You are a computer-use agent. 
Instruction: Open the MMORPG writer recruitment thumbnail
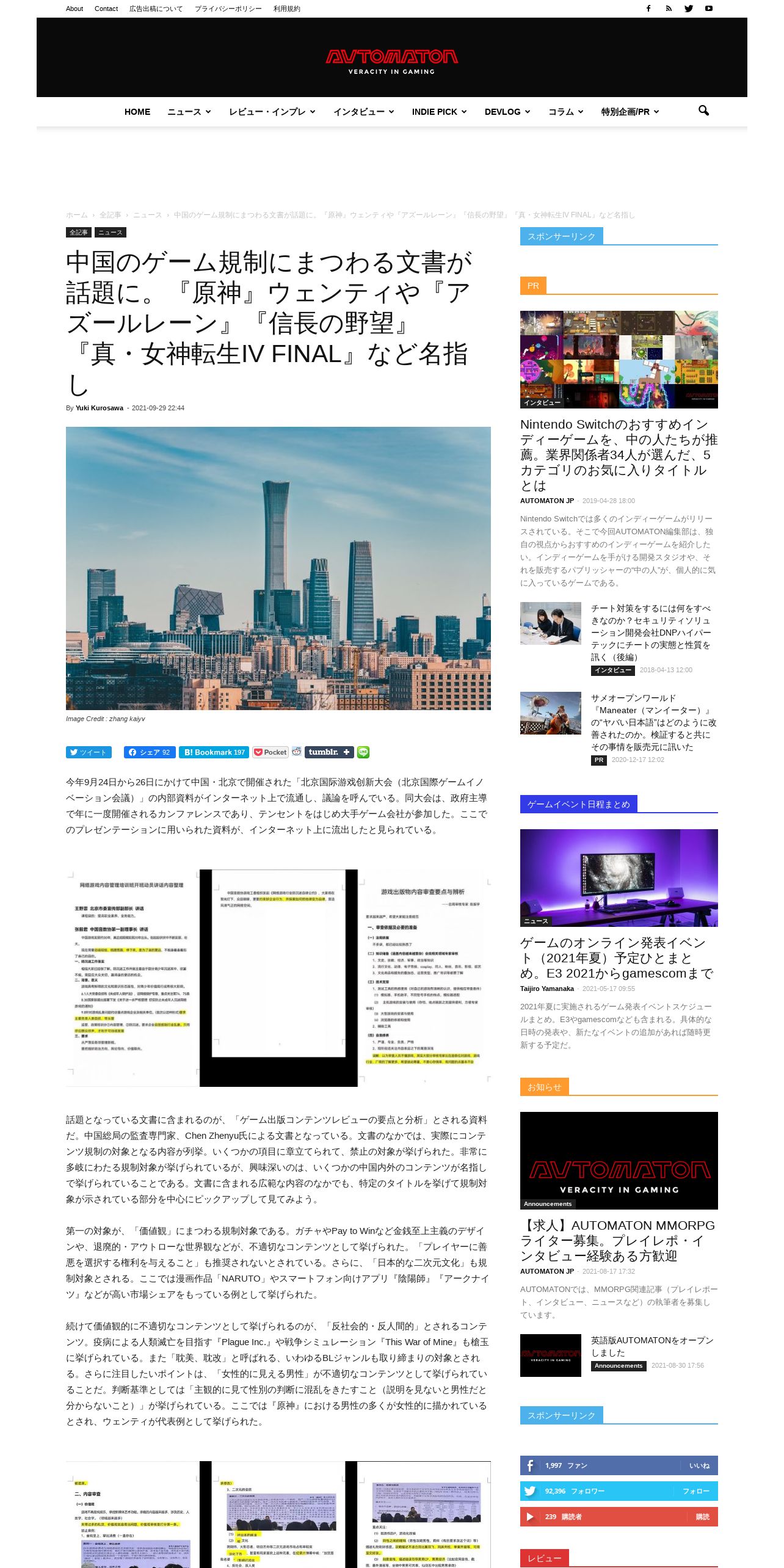[x=619, y=1161]
